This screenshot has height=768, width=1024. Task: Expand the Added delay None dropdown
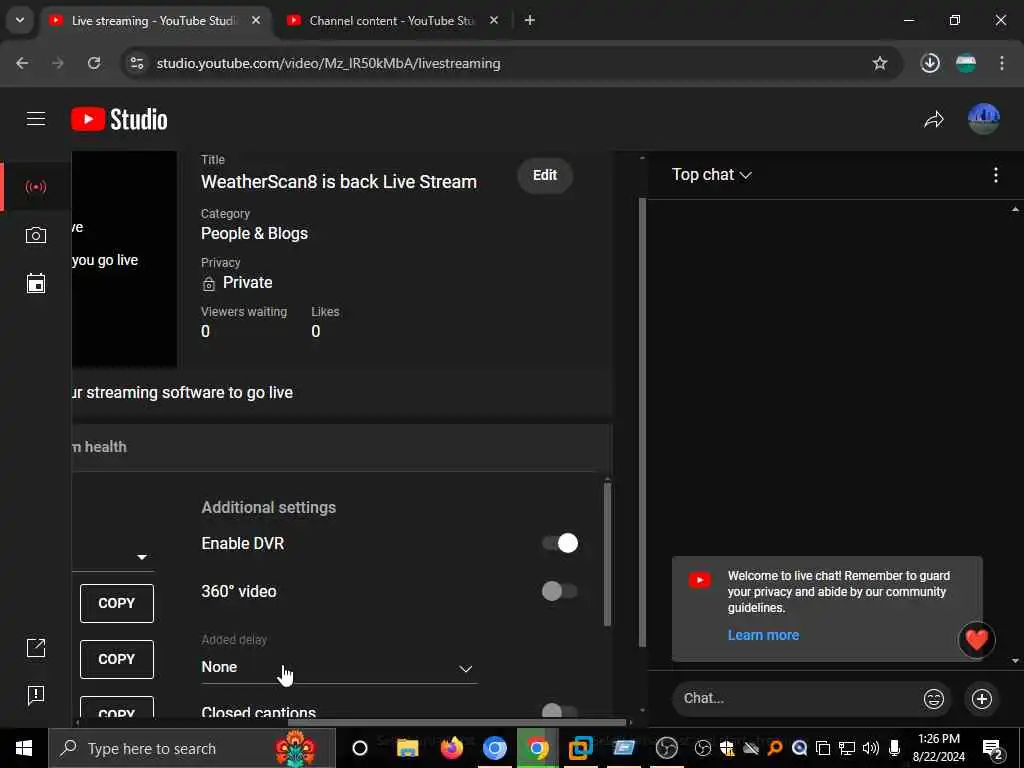340,667
